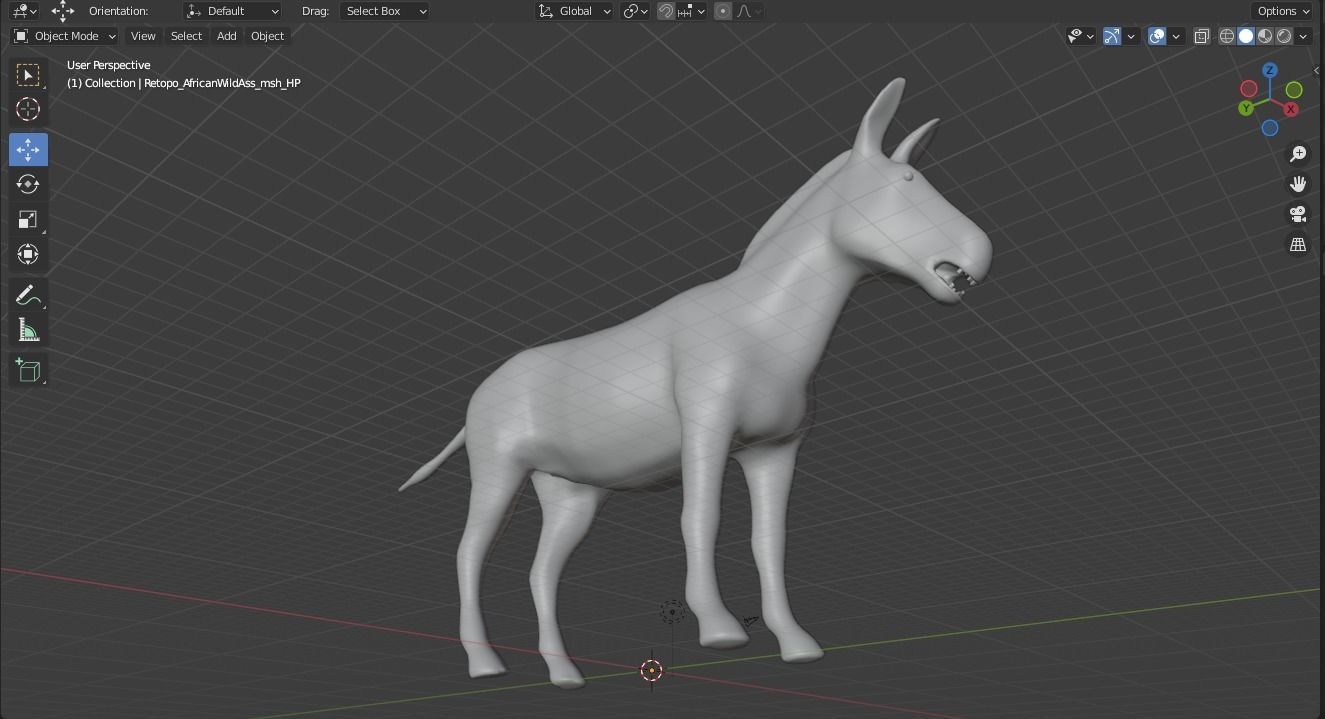Switch to the Scale tool
This screenshot has height=719, width=1325.
pos(28,219)
